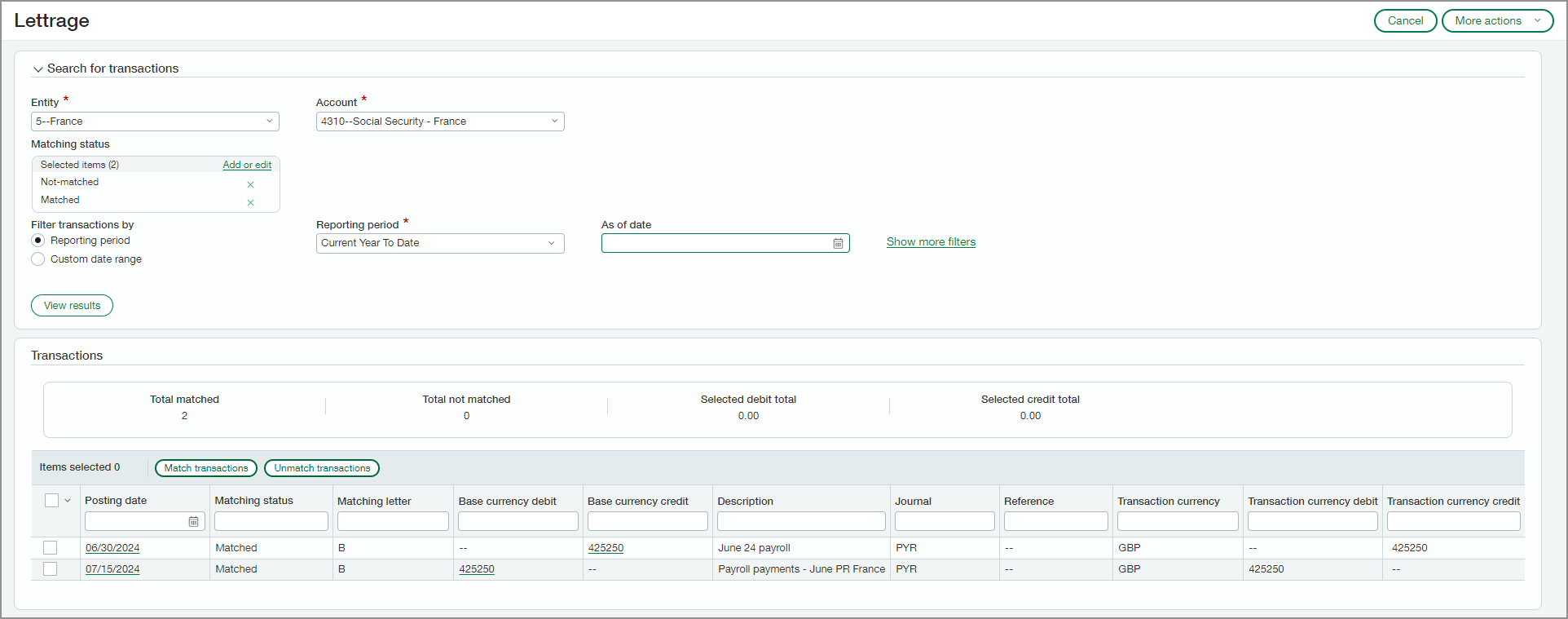Click the Show more filters link

(x=931, y=242)
